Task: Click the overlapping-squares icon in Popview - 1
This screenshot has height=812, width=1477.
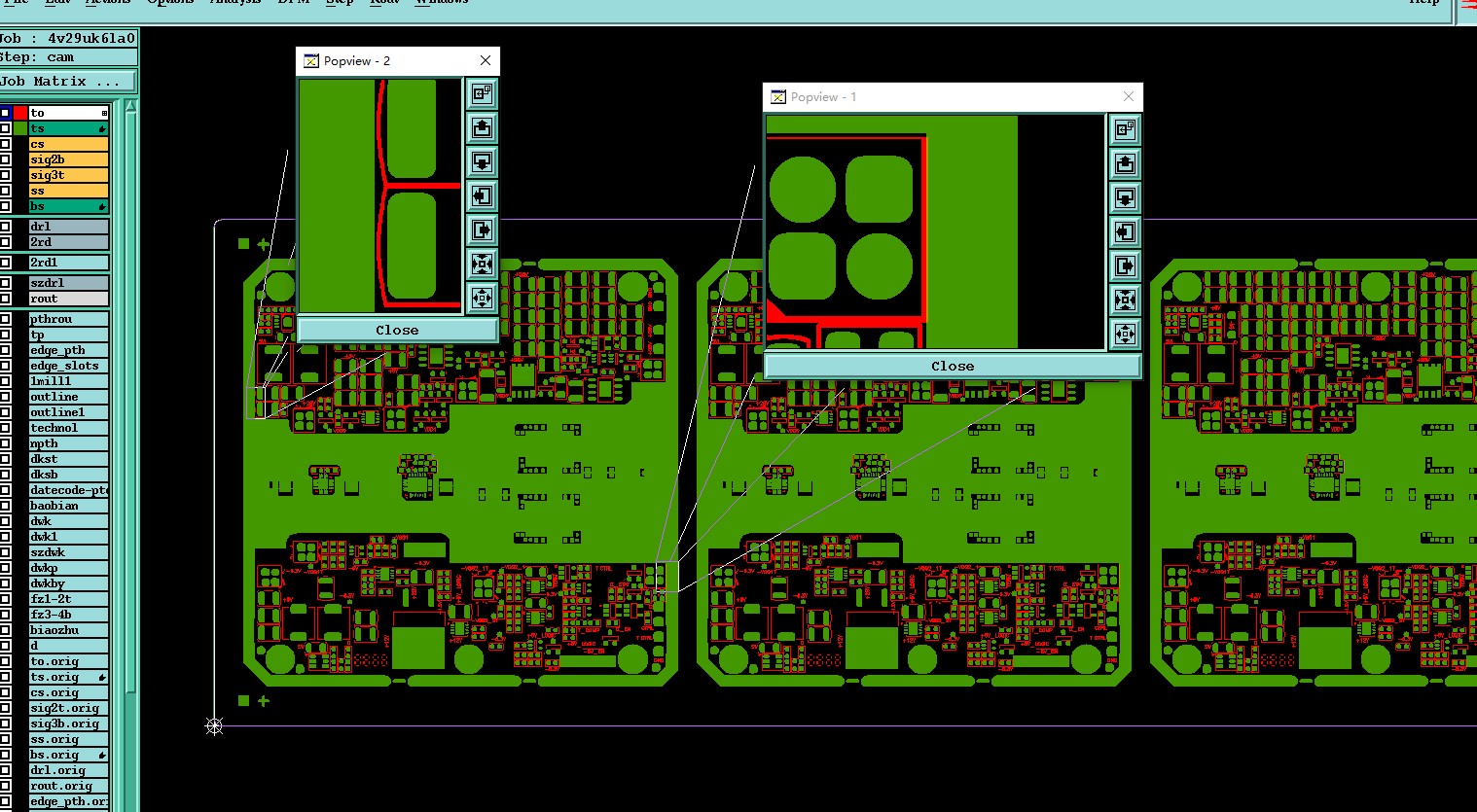Action: 1125,129
